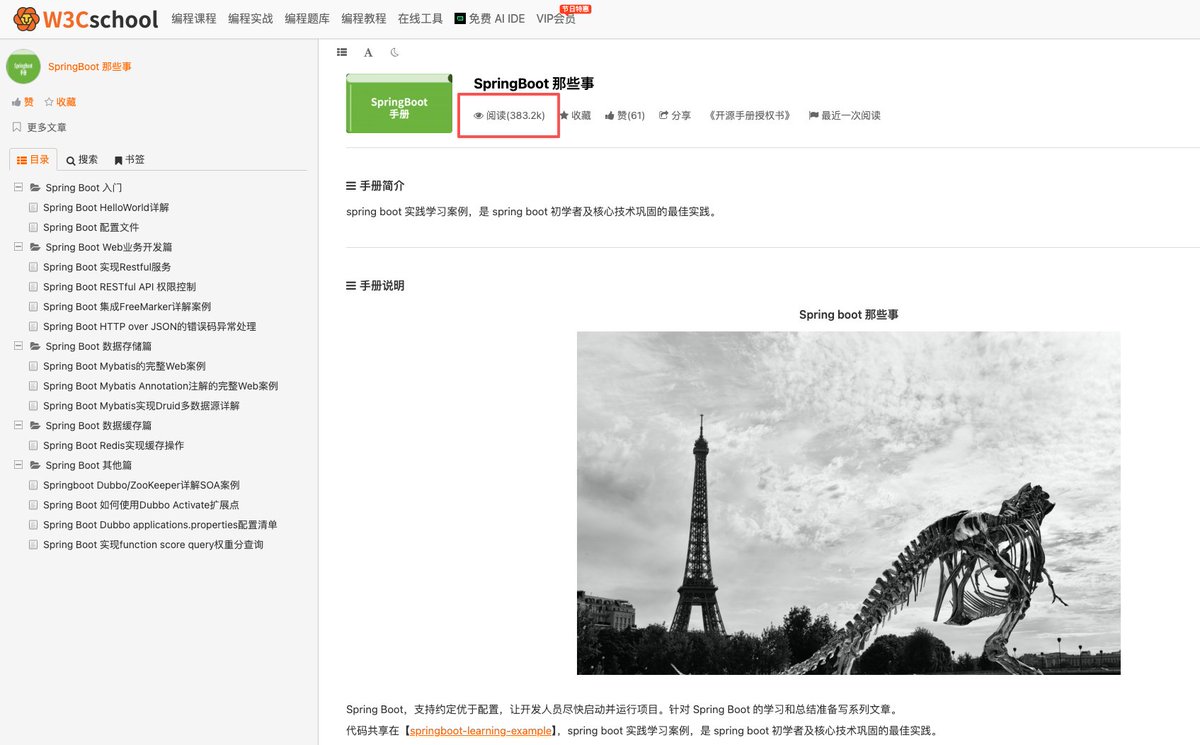Click the 最近一次阅读 flag
The height and width of the screenshot is (745, 1200).
844,116
